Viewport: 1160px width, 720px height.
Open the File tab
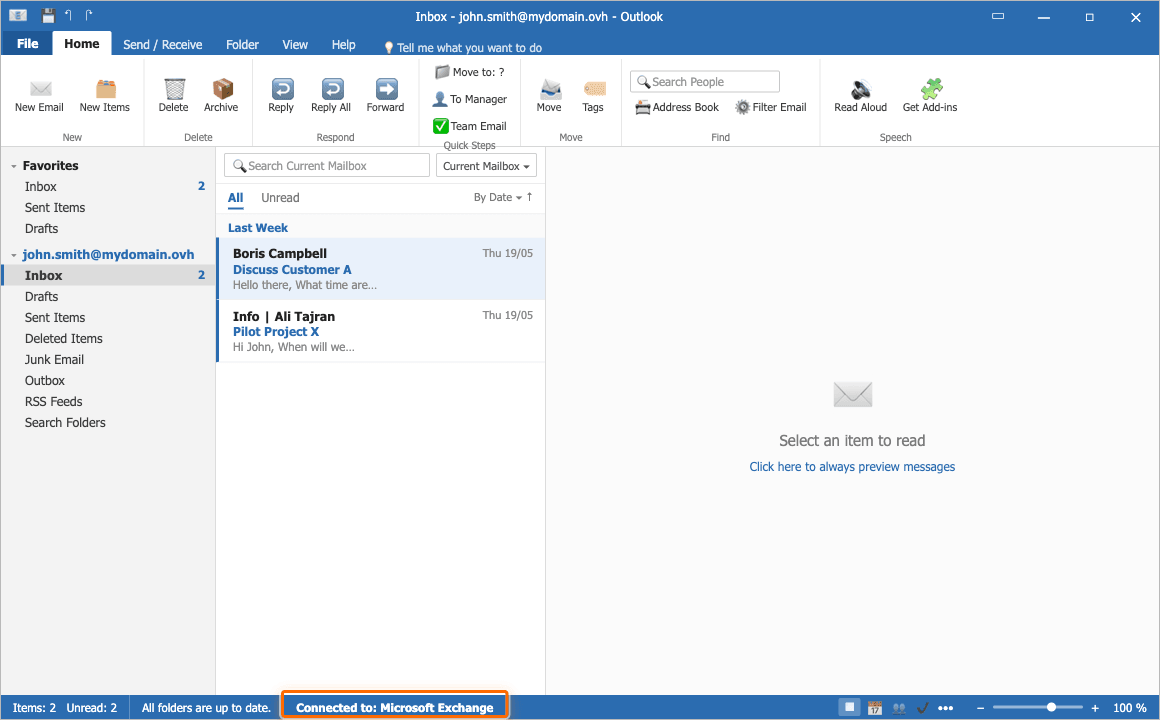(x=27, y=44)
